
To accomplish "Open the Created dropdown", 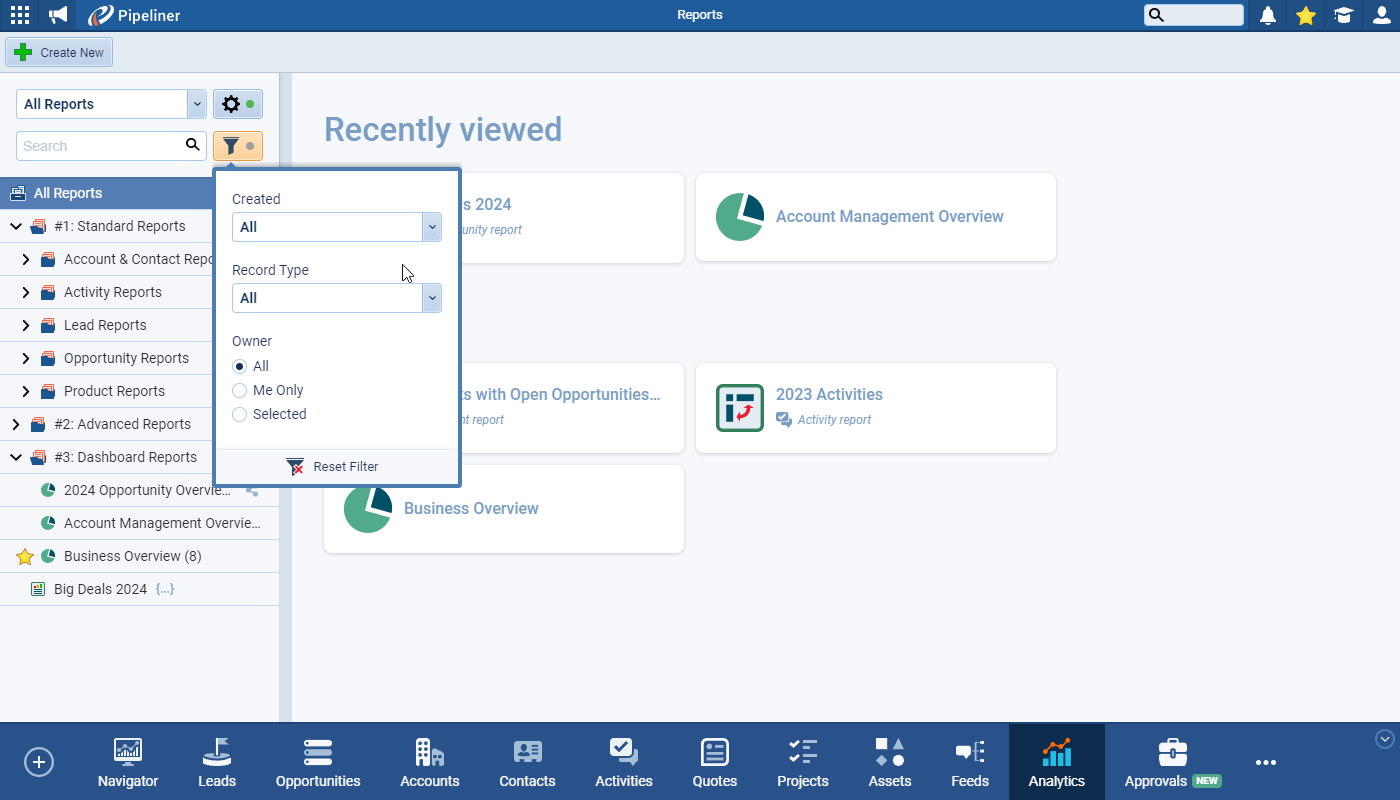I will pos(336,227).
